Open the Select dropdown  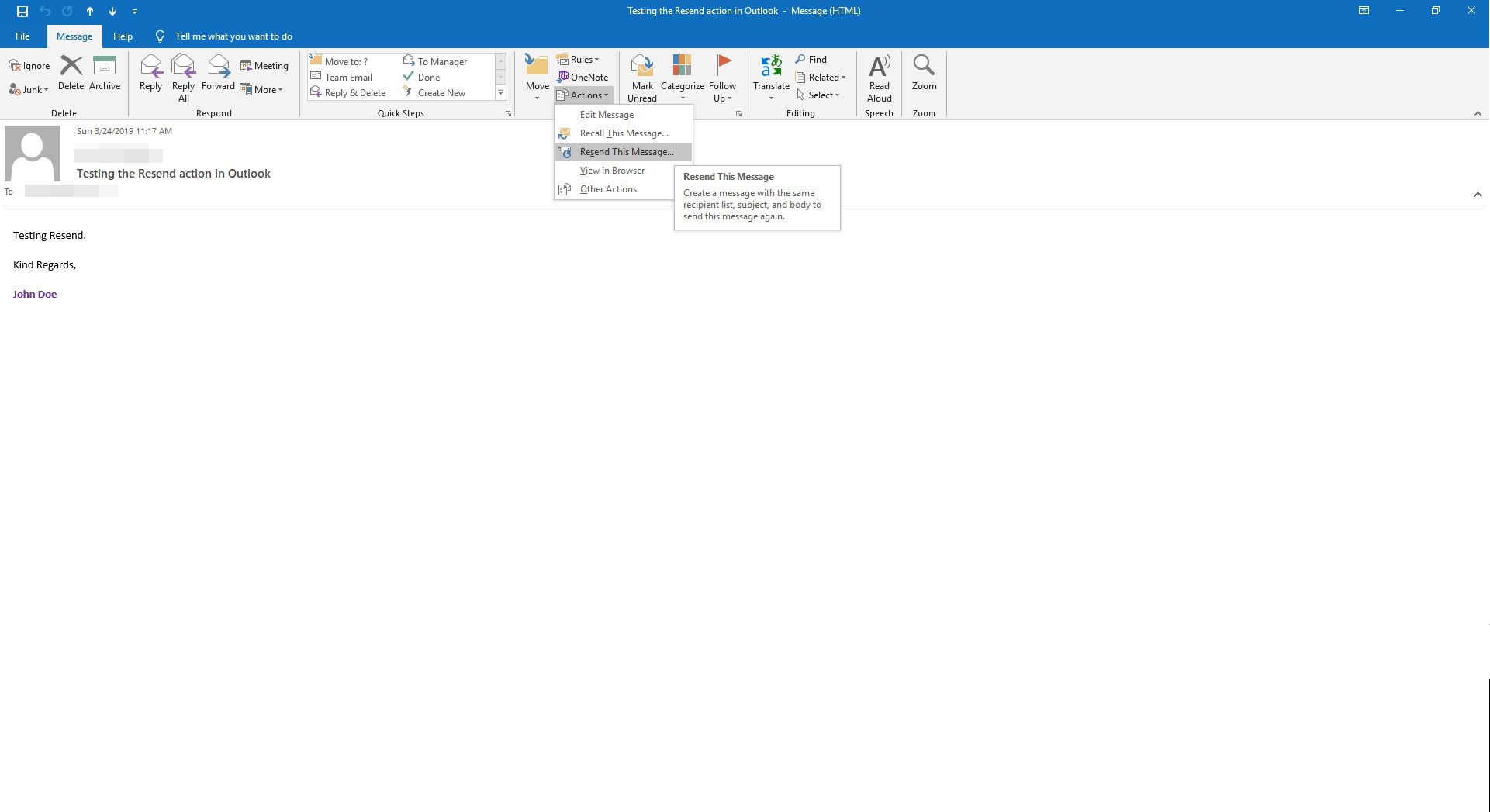point(818,95)
